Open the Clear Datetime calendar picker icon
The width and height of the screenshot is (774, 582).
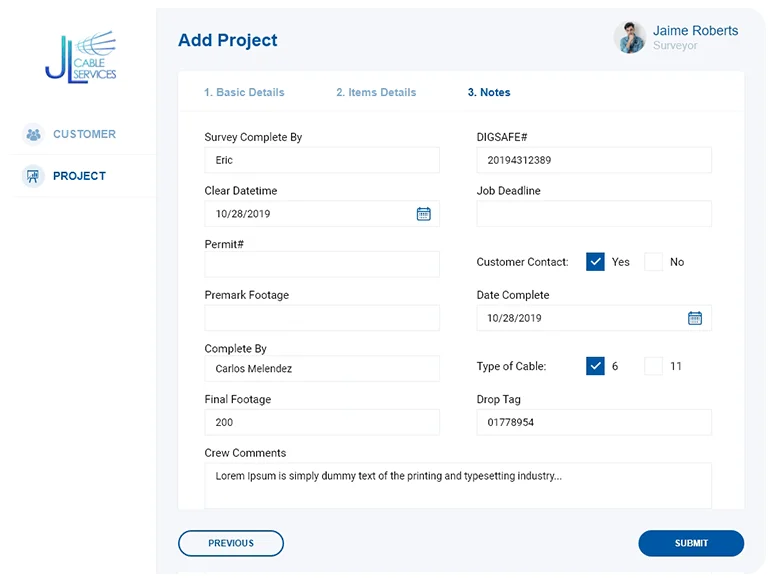click(x=423, y=214)
